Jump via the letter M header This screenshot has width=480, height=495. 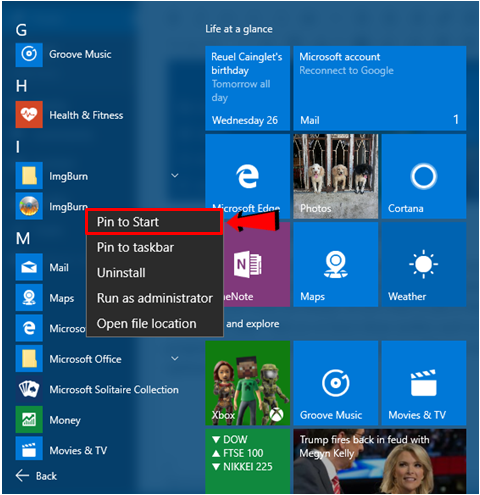23,238
